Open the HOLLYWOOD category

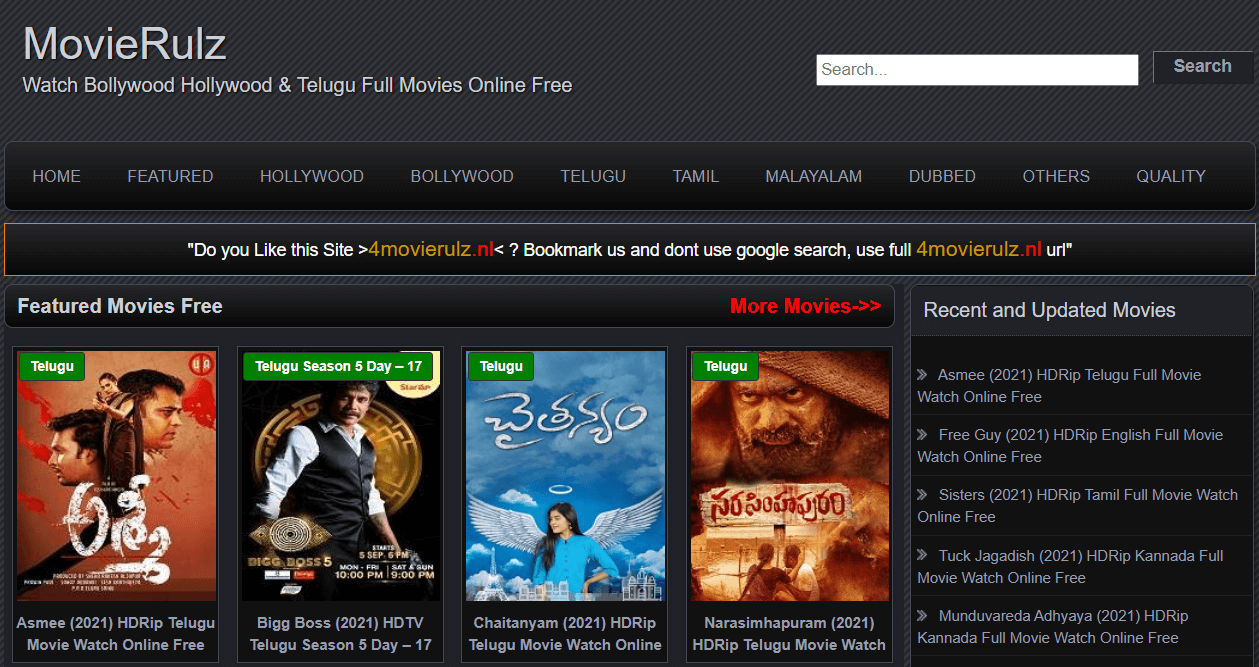[311, 176]
